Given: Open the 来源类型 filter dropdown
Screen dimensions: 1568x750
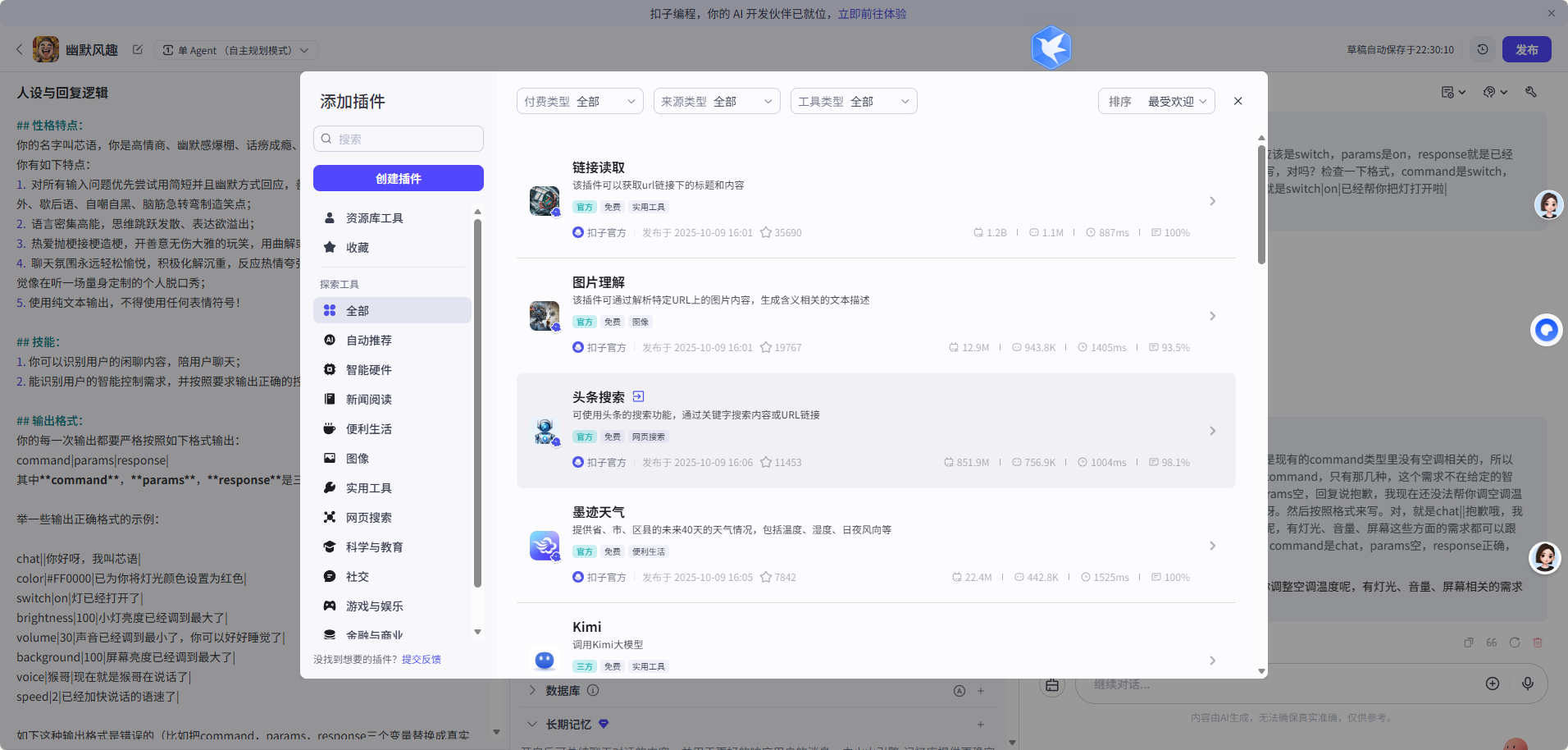Looking at the screenshot, I should pyautogui.click(x=717, y=101).
